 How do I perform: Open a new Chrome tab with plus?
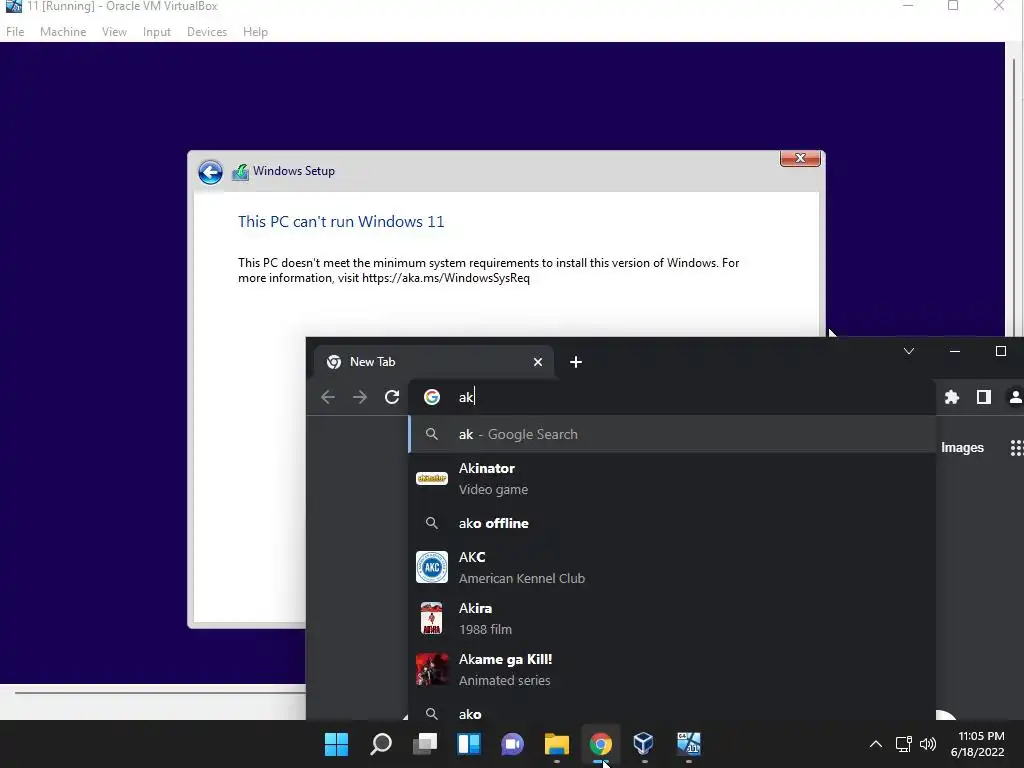(x=575, y=362)
